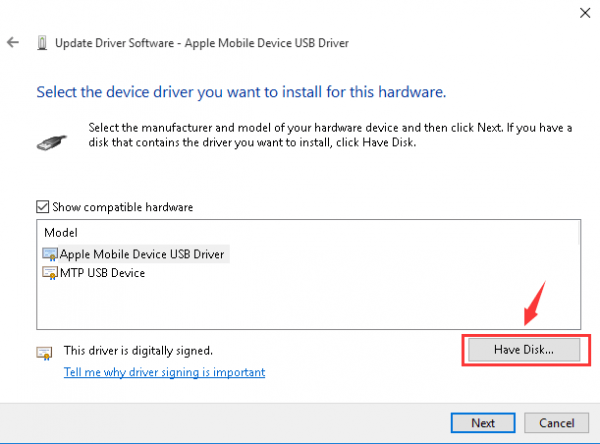This screenshot has height=444, width=600.
Task: Cancel the driver update
Action: (x=549, y=422)
